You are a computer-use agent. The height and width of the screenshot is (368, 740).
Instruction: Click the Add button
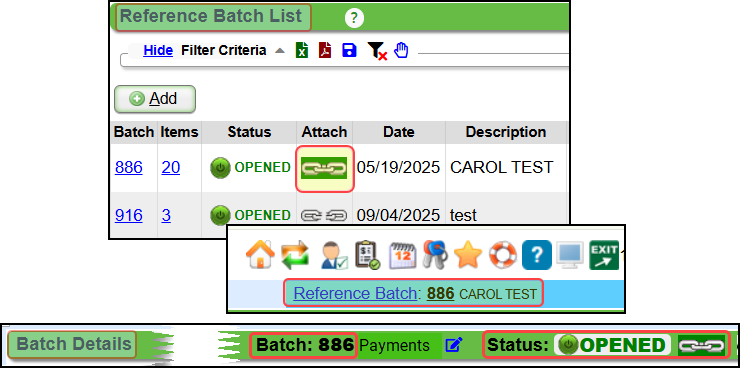155,99
